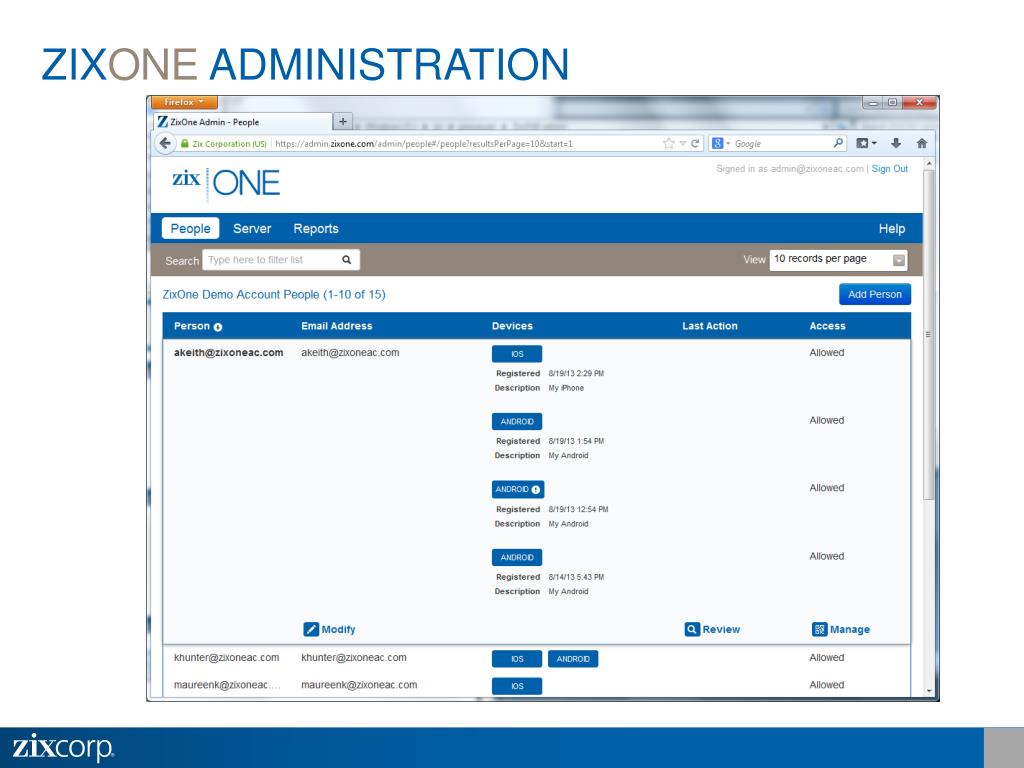Reload the page with the refresh icon
This screenshot has width=1024, height=768.
point(696,143)
